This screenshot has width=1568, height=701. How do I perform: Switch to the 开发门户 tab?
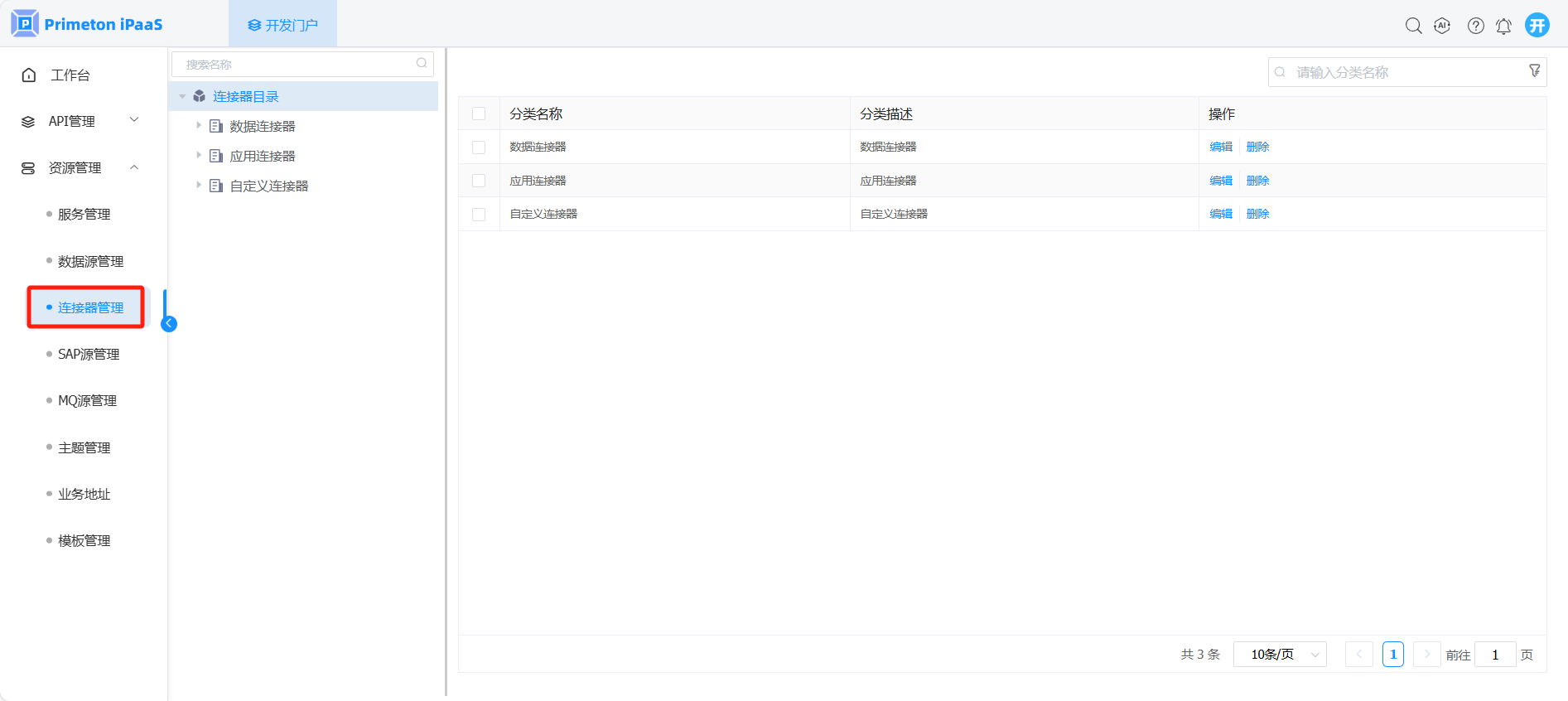[282, 25]
